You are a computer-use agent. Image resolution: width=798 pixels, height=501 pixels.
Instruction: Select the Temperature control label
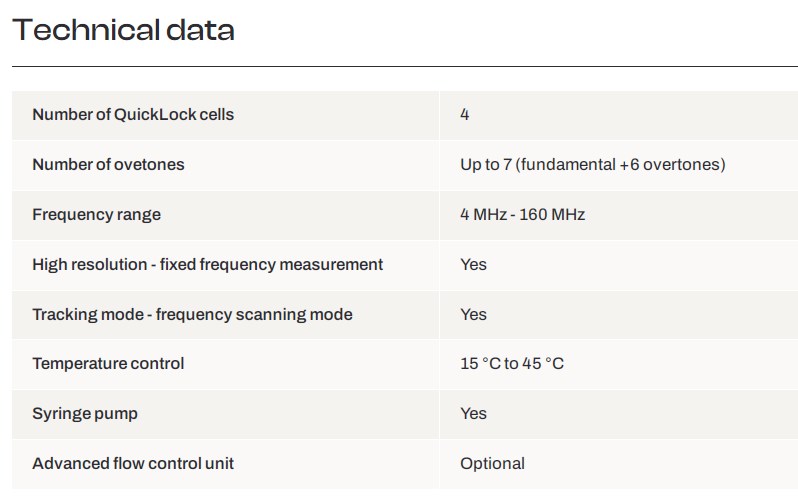tap(108, 364)
